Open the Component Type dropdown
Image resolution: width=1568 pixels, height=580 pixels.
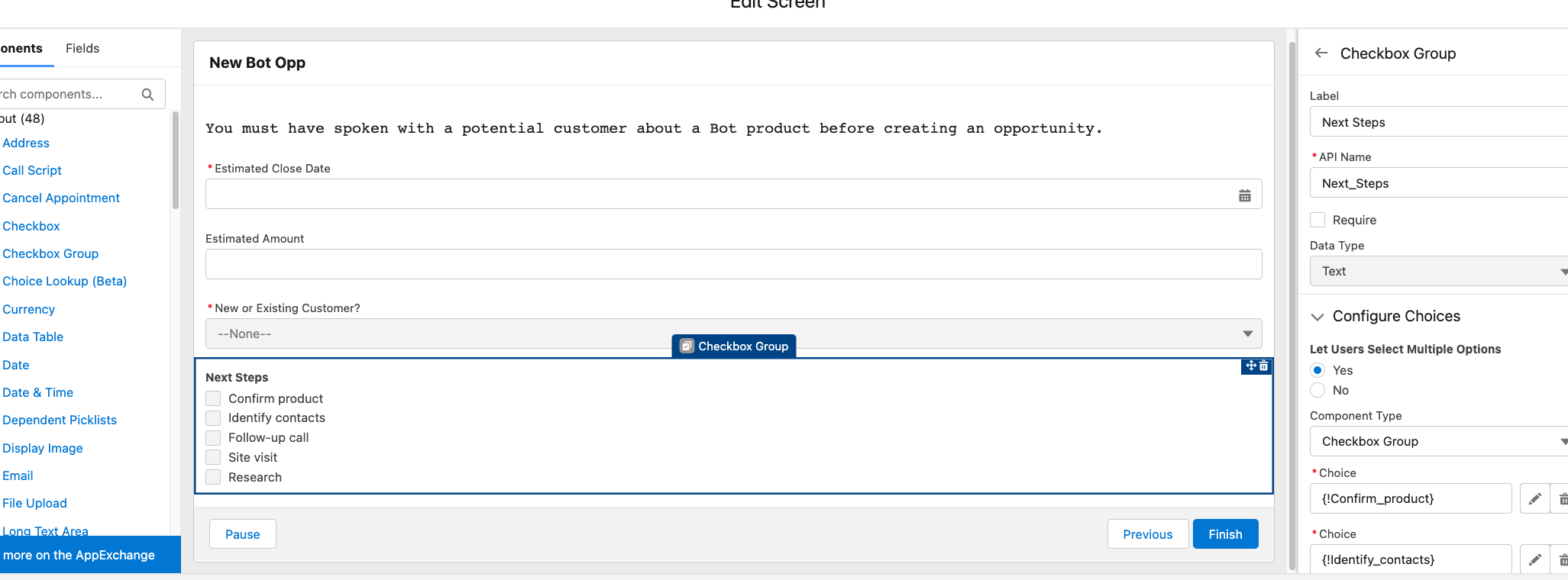point(1439,441)
